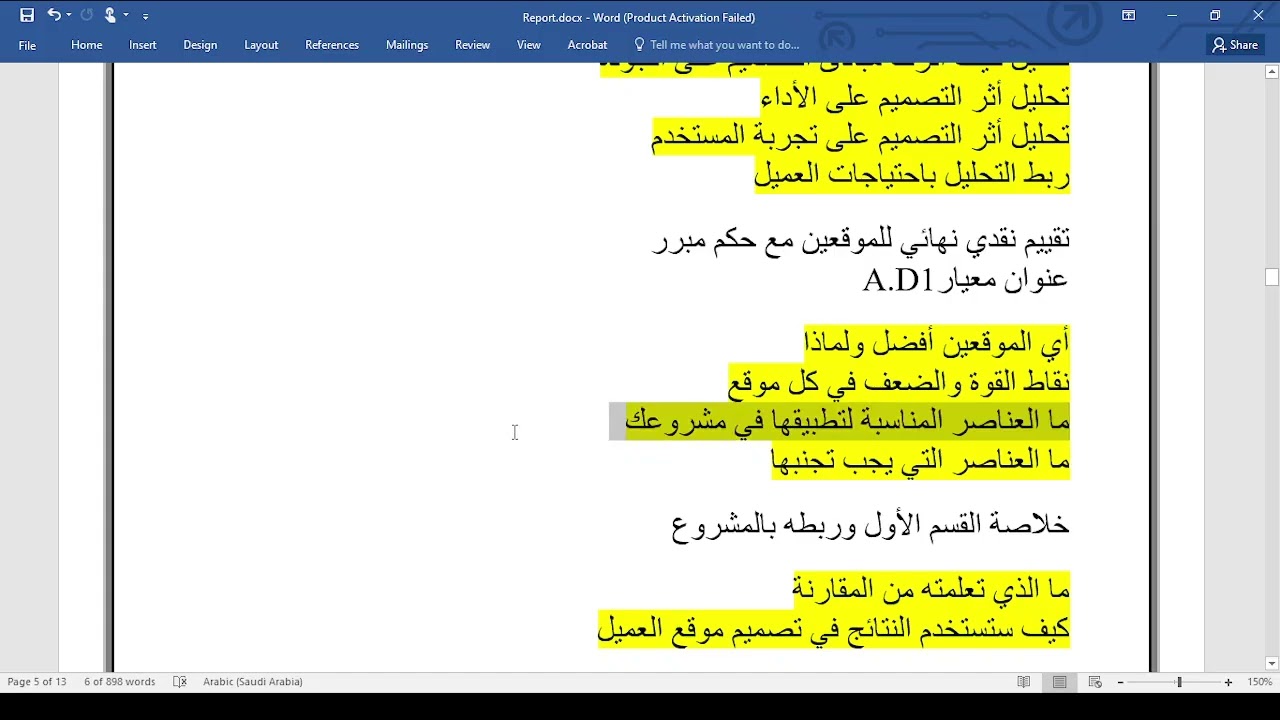Image resolution: width=1280 pixels, height=720 pixels.
Task: Close the Word window
Action: tap(1258, 15)
